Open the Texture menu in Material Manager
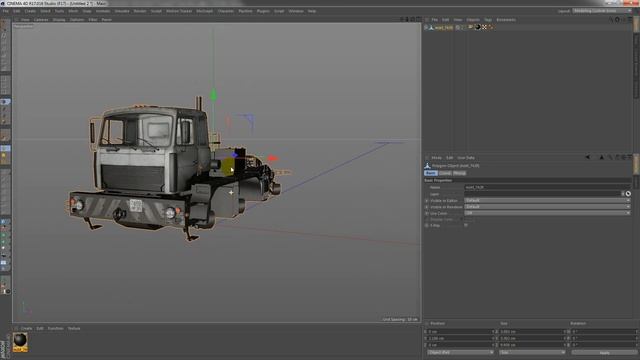The image size is (640, 360). 74,328
